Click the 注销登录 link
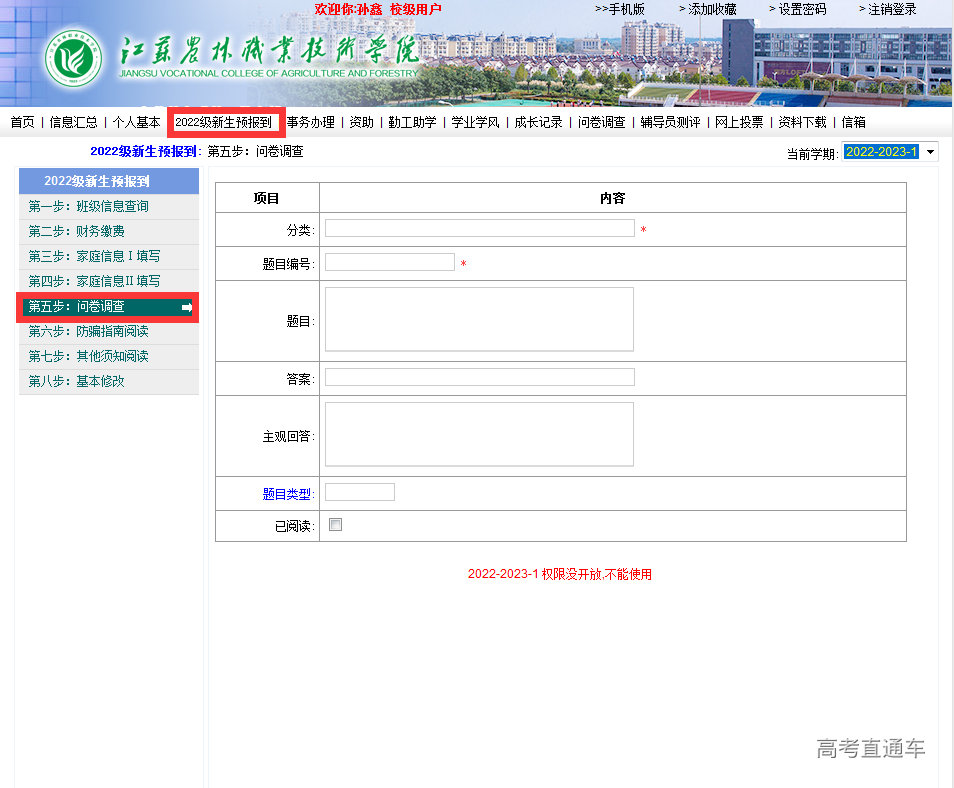 point(891,9)
